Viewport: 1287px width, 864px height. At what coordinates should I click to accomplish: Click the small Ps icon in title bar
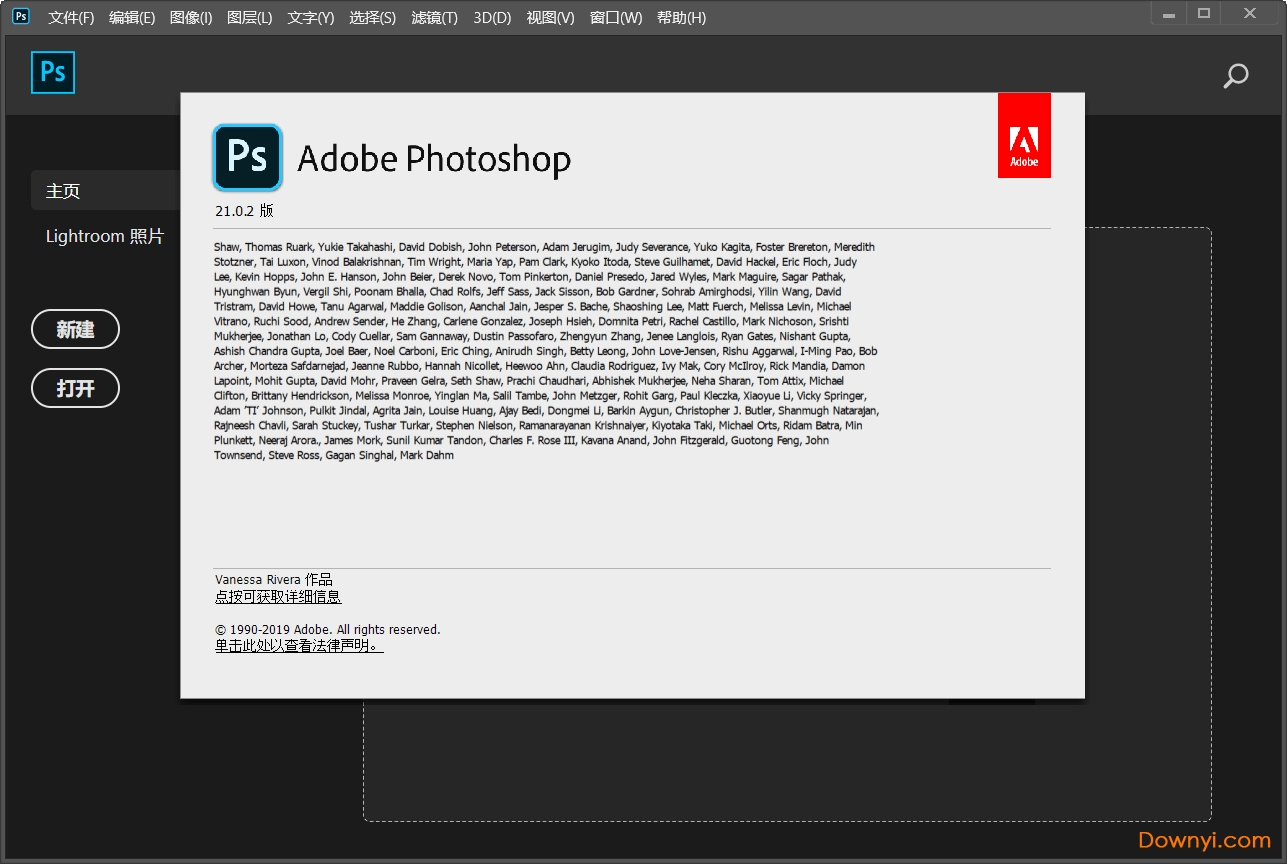[21, 16]
